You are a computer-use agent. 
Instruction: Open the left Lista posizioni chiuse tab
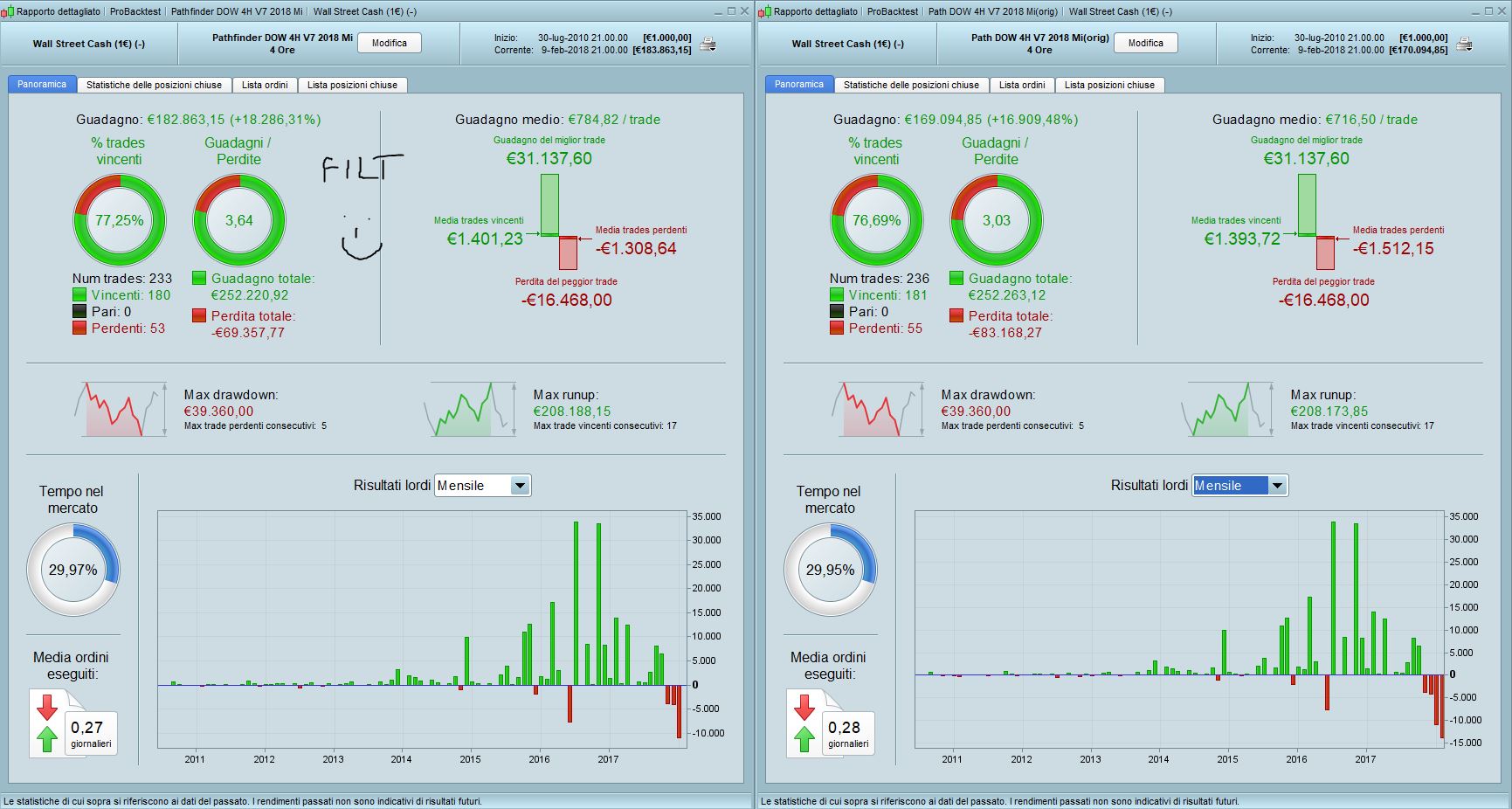pyautogui.click(x=352, y=85)
